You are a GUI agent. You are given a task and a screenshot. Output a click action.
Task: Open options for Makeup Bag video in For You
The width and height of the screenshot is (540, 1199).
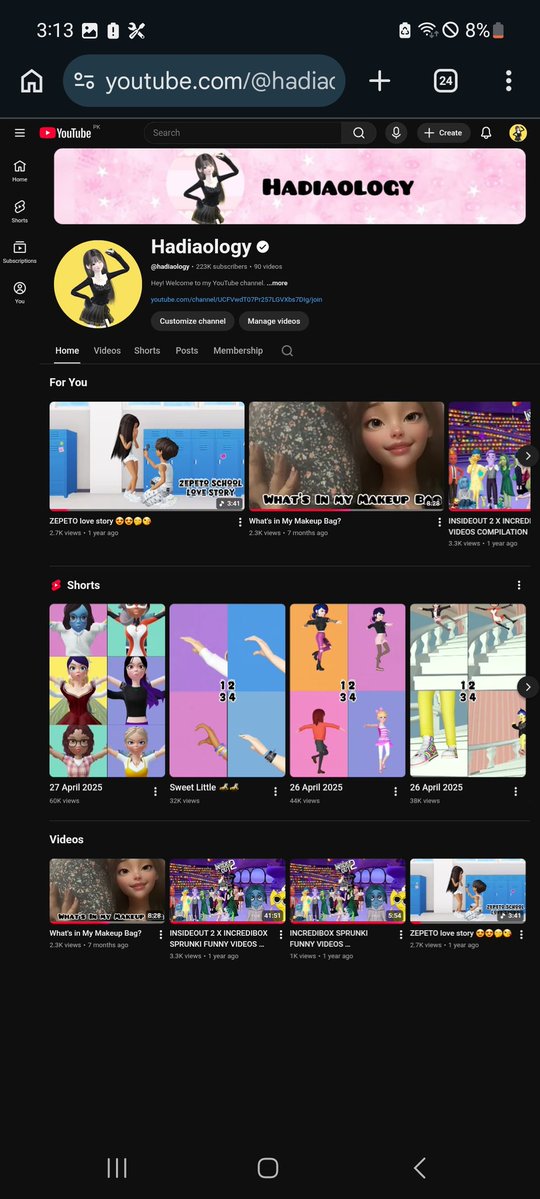tap(439, 522)
